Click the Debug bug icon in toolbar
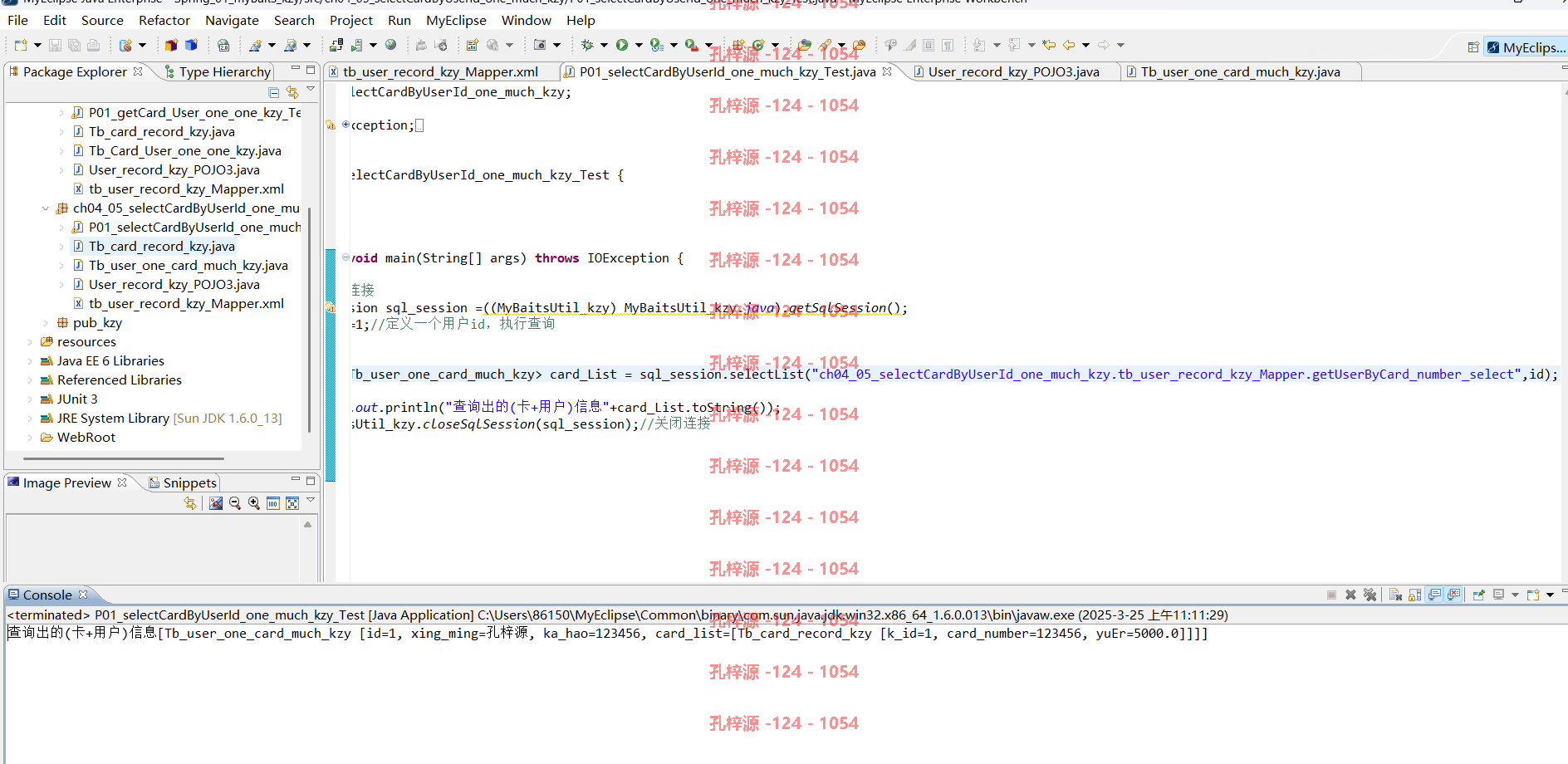This screenshot has width=1568, height=764. coord(587,45)
